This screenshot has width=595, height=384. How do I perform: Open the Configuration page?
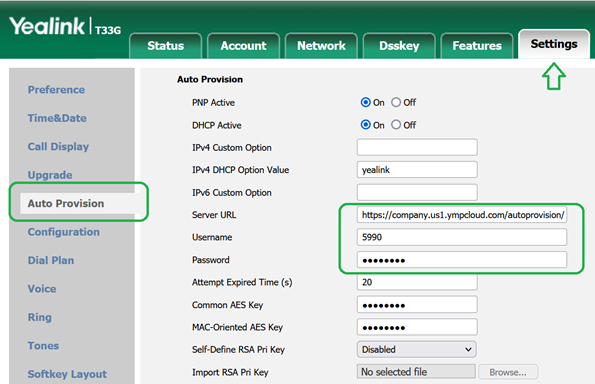63,232
